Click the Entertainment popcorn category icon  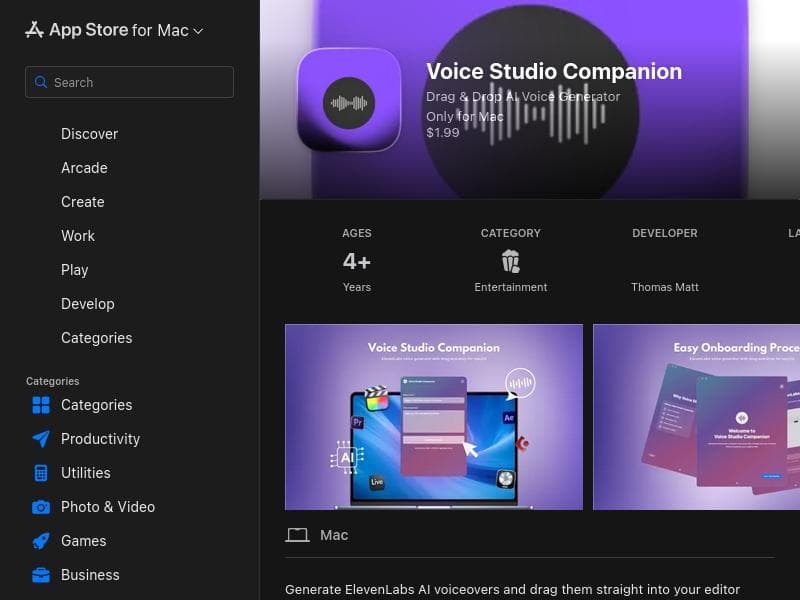pos(510,261)
